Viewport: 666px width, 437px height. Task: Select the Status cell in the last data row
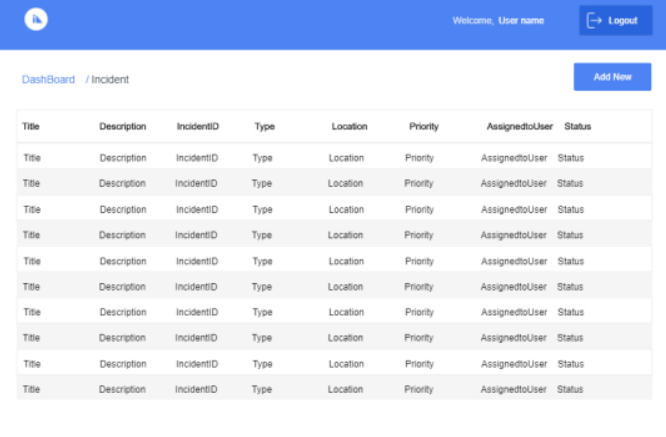[x=570, y=389]
